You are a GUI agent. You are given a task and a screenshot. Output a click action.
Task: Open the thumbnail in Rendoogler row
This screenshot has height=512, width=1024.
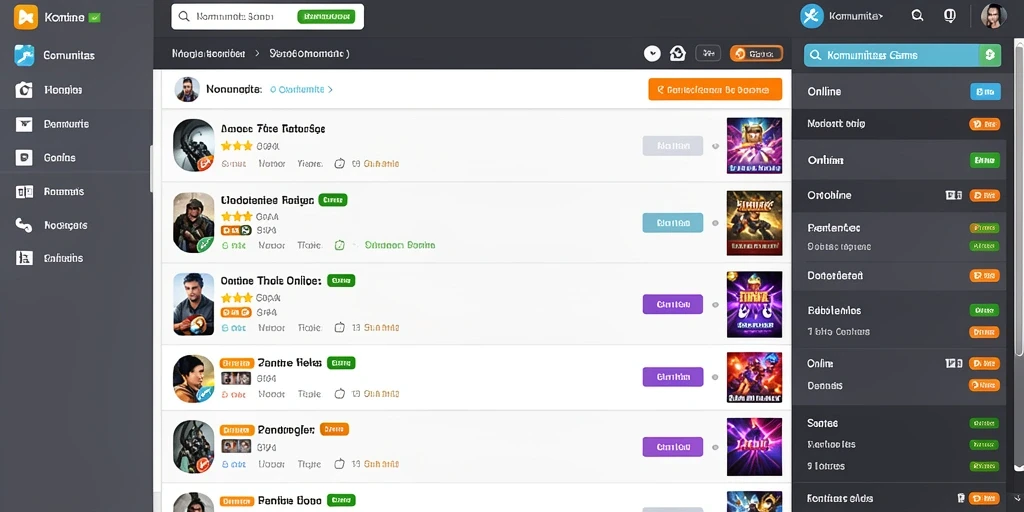(754, 447)
